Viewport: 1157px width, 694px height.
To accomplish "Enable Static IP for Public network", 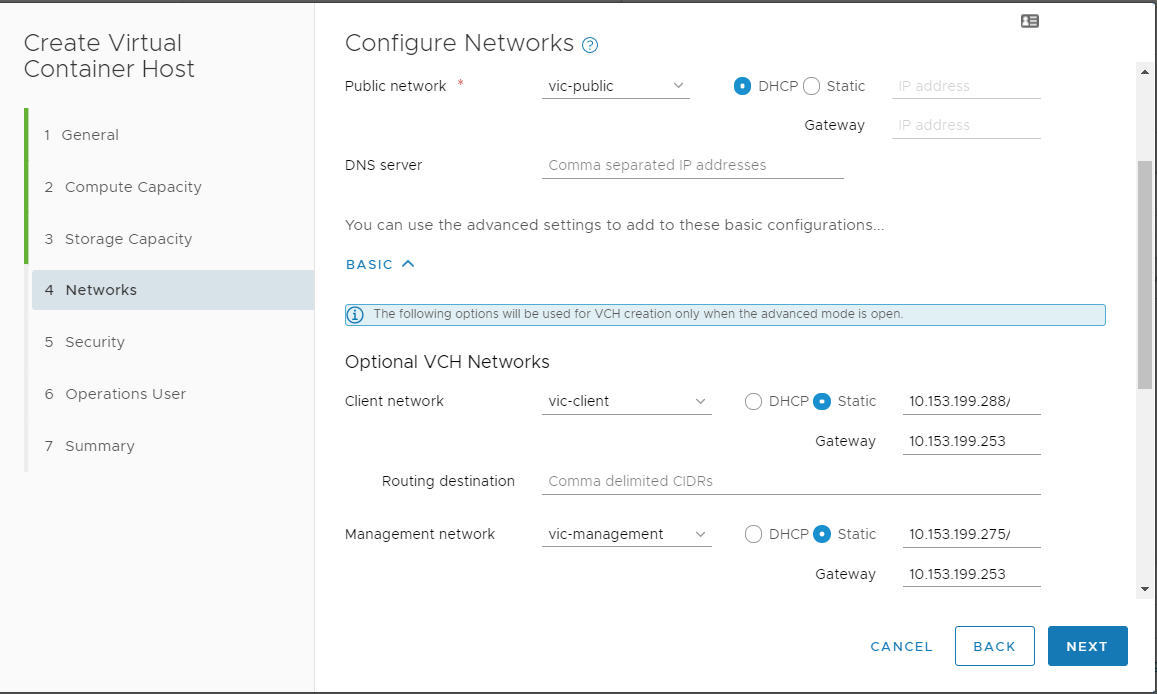I will pos(812,86).
